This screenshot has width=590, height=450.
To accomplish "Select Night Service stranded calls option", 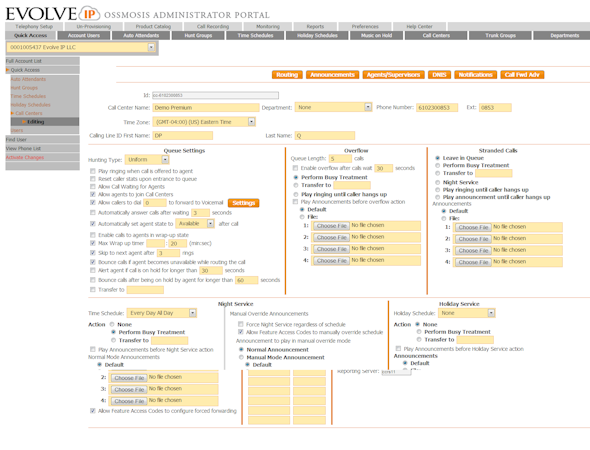I will pos(438,182).
